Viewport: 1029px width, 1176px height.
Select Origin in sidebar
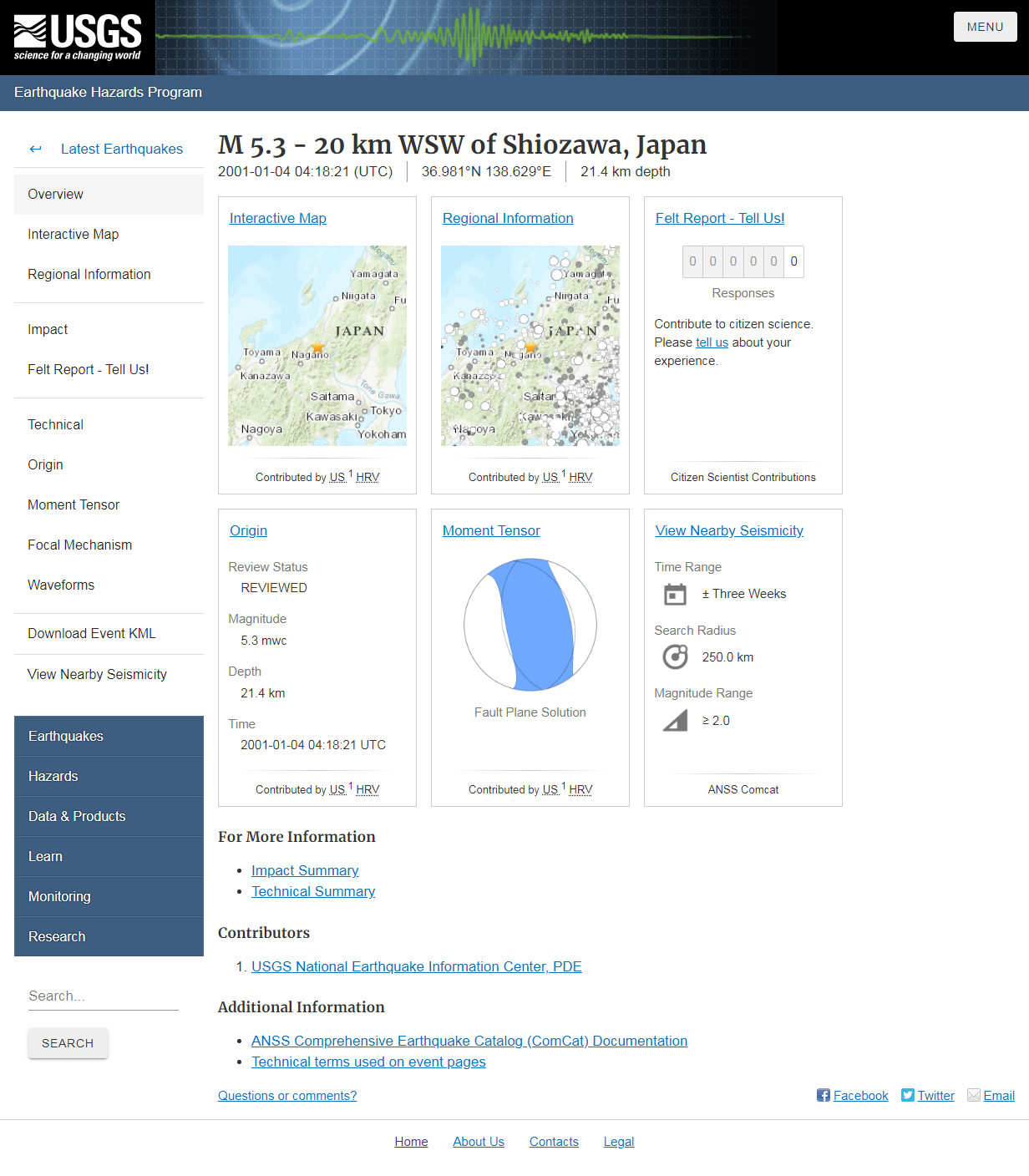[x=109, y=464]
